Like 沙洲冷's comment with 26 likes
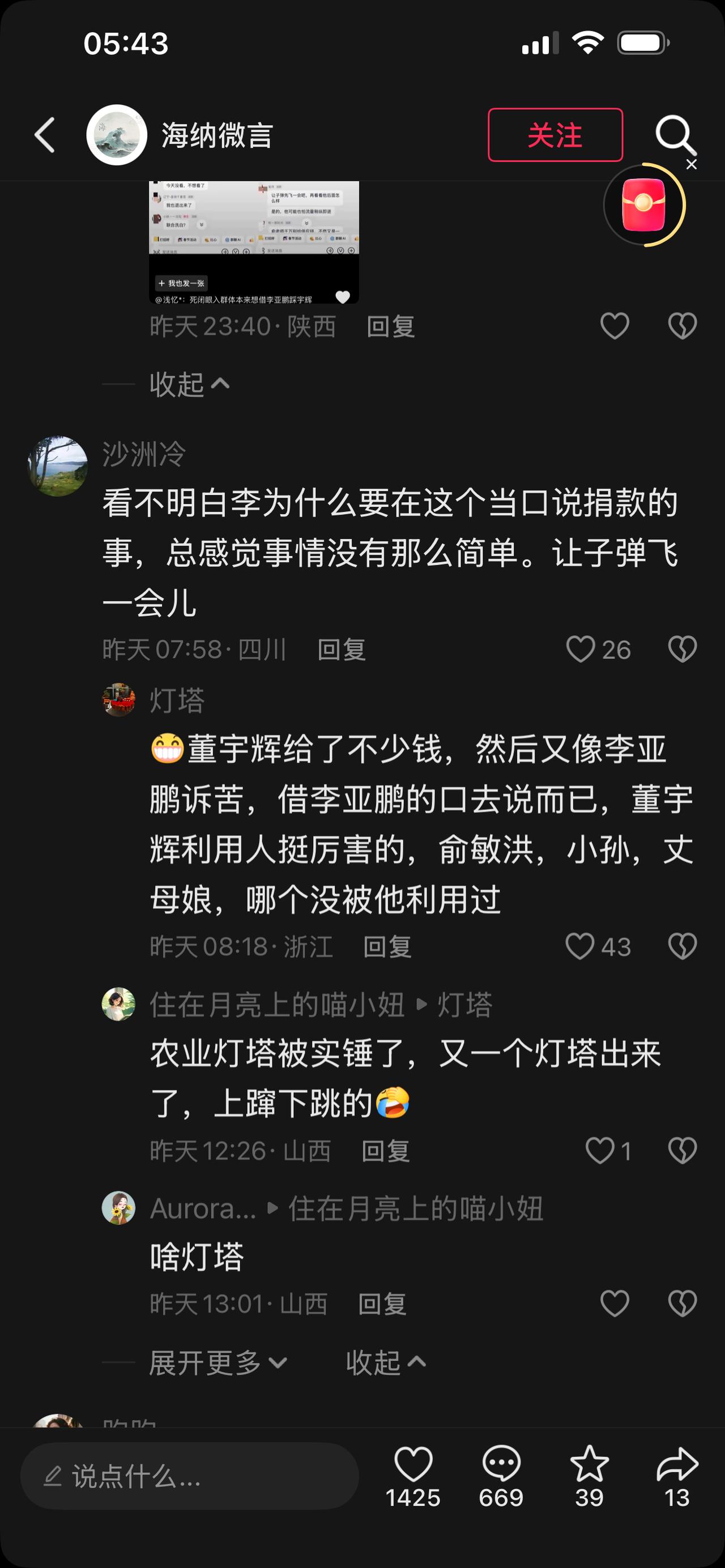 pos(598,649)
